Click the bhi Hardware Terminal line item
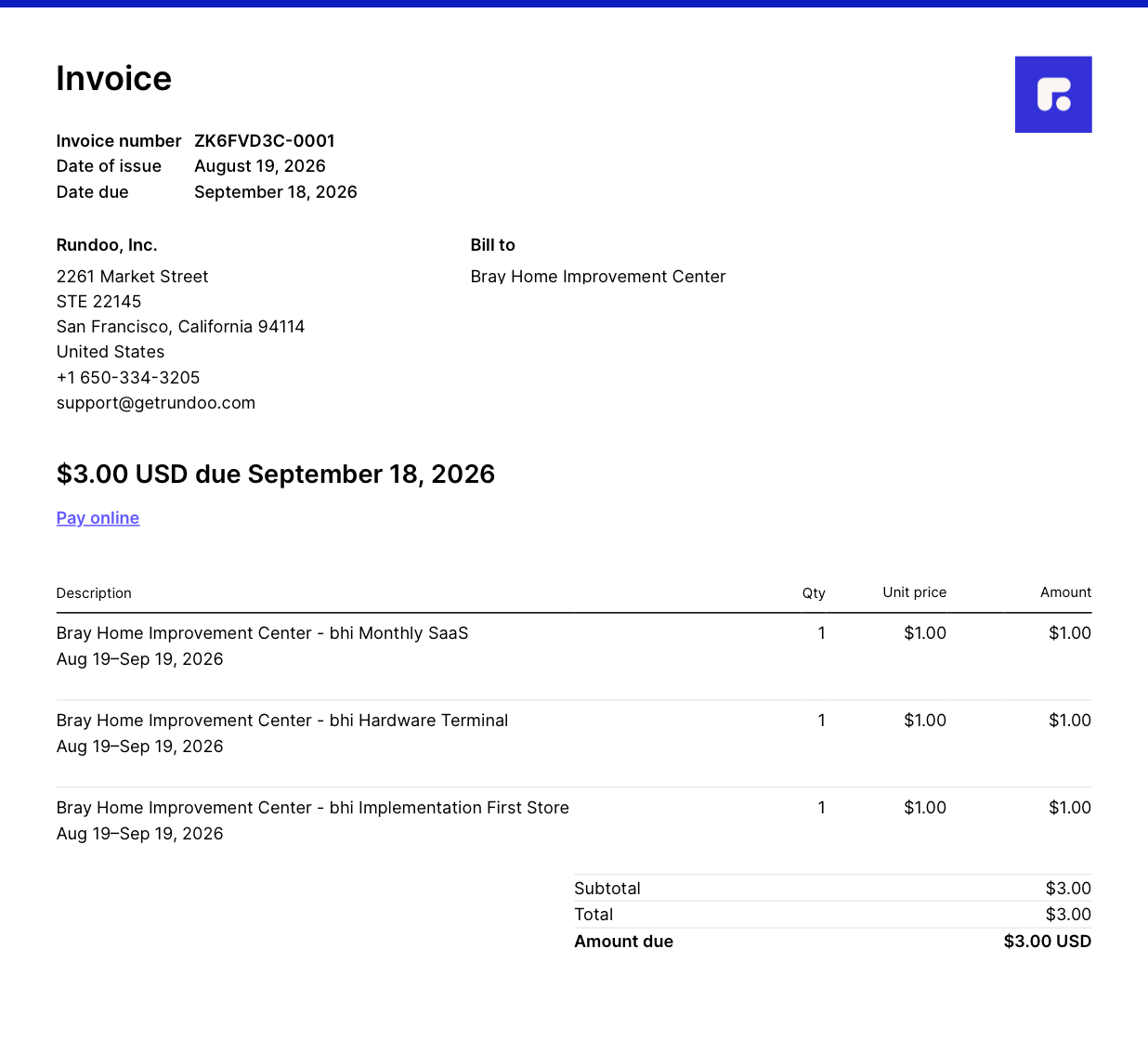This screenshot has height=1040, width=1148. pyautogui.click(x=282, y=721)
